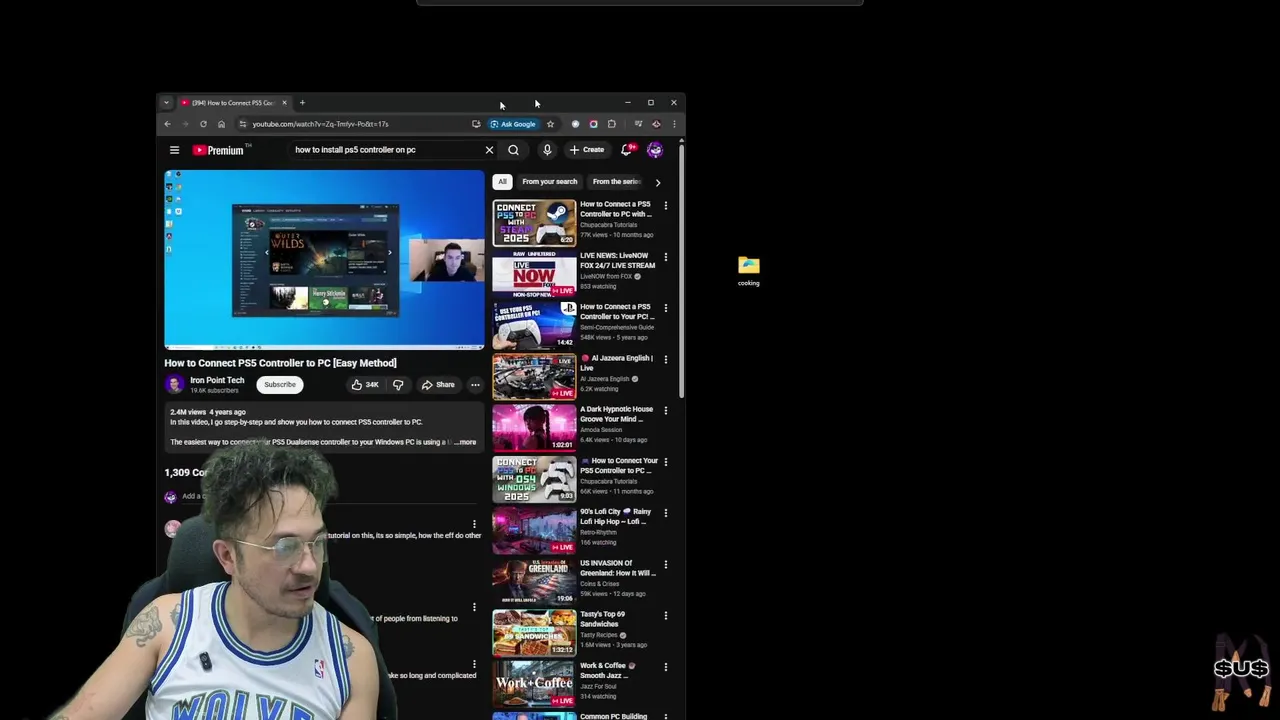This screenshot has height=720, width=1280.
Task: Select the From the series chip
Action: [616, 182]
